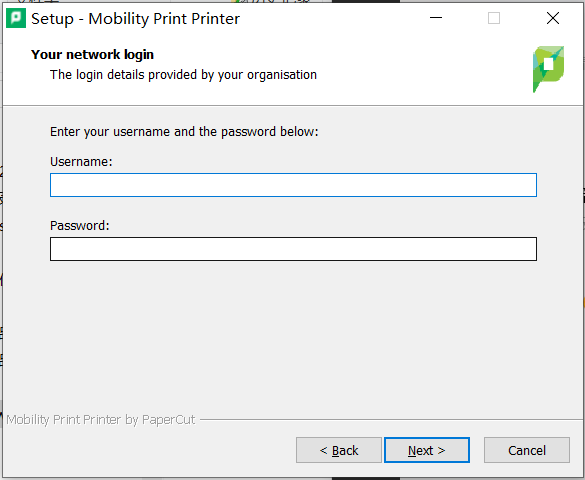Click the large PaperCut logo in header
The width and height of the screenshot is (585, 480).
click(x=548, y=69)
